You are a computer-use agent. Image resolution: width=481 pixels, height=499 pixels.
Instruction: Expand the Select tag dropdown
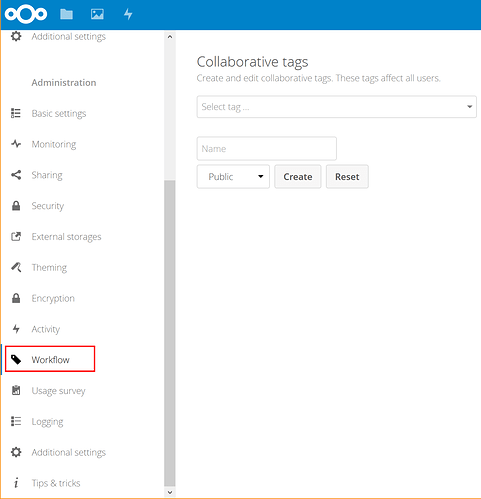tap(336, 107)
